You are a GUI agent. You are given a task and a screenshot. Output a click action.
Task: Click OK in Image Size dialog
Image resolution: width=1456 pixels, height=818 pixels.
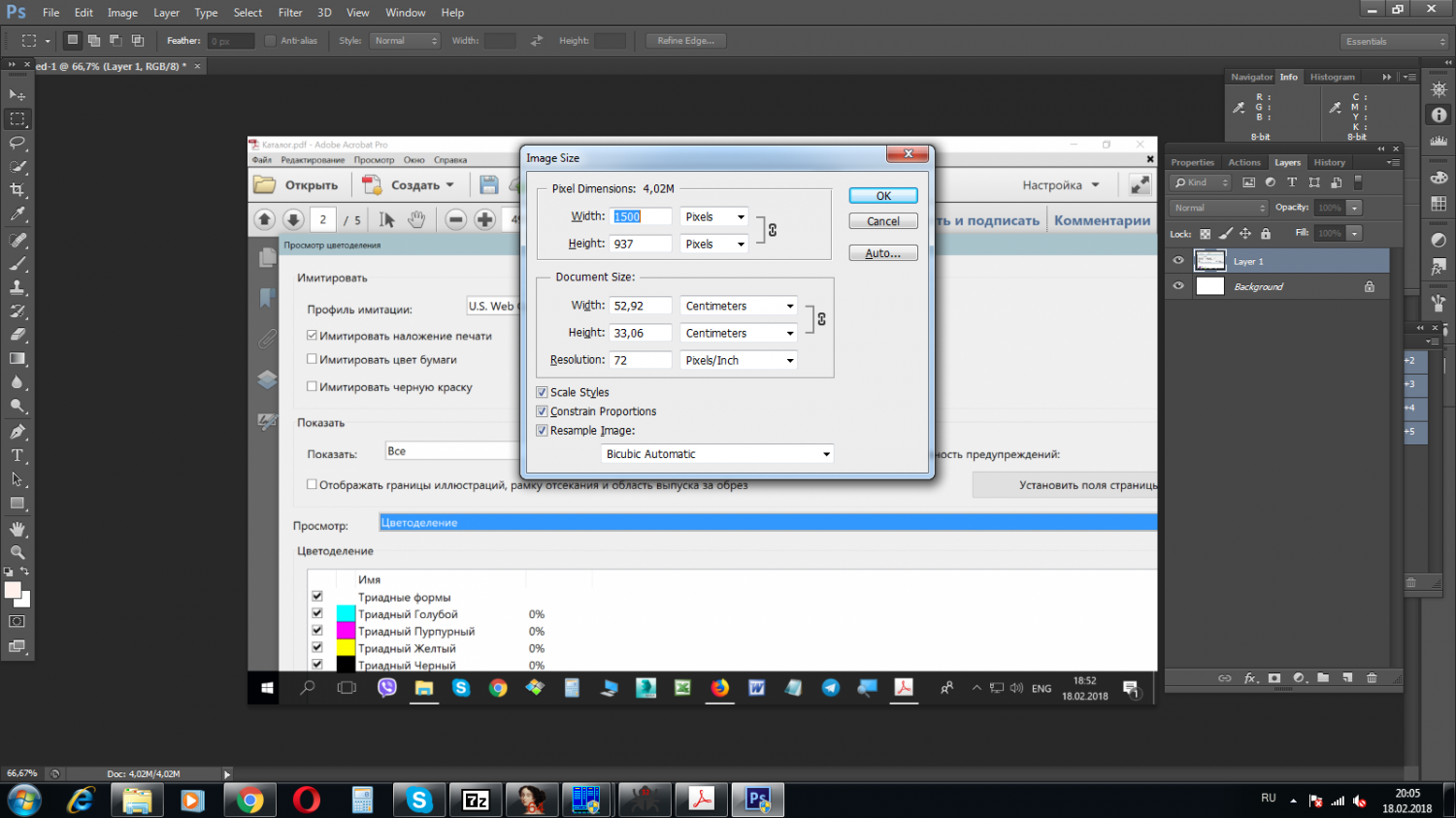(x=883, y=195)
